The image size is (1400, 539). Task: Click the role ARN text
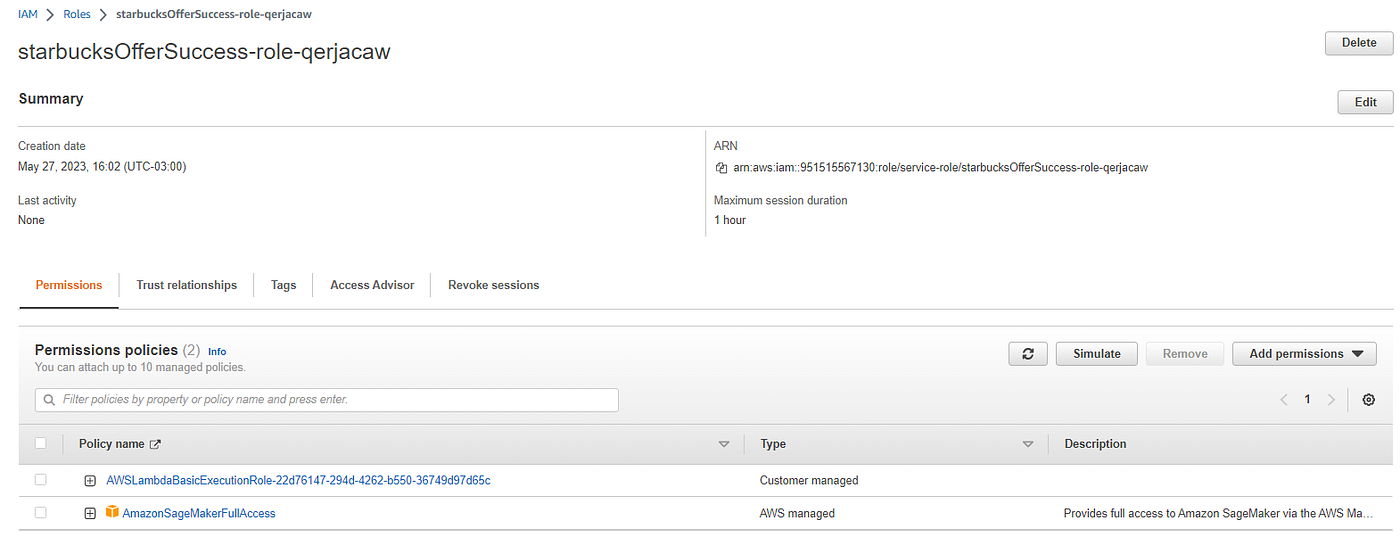[940, 168]
